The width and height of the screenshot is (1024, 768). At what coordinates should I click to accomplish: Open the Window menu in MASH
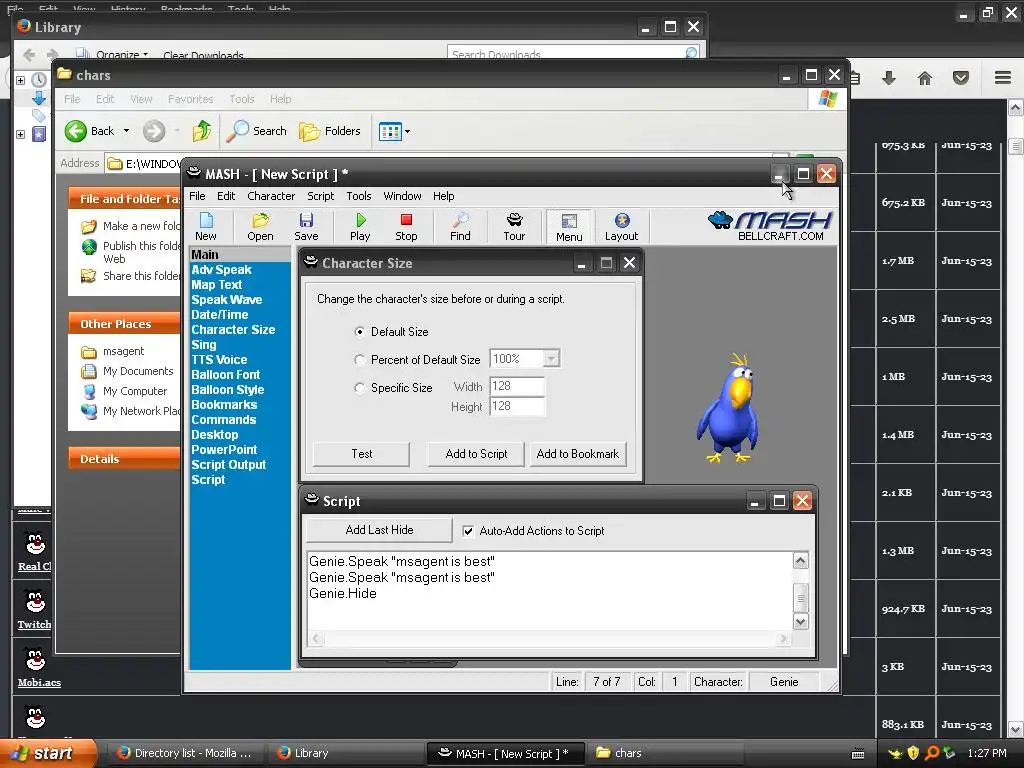click(x=402, y=196)
